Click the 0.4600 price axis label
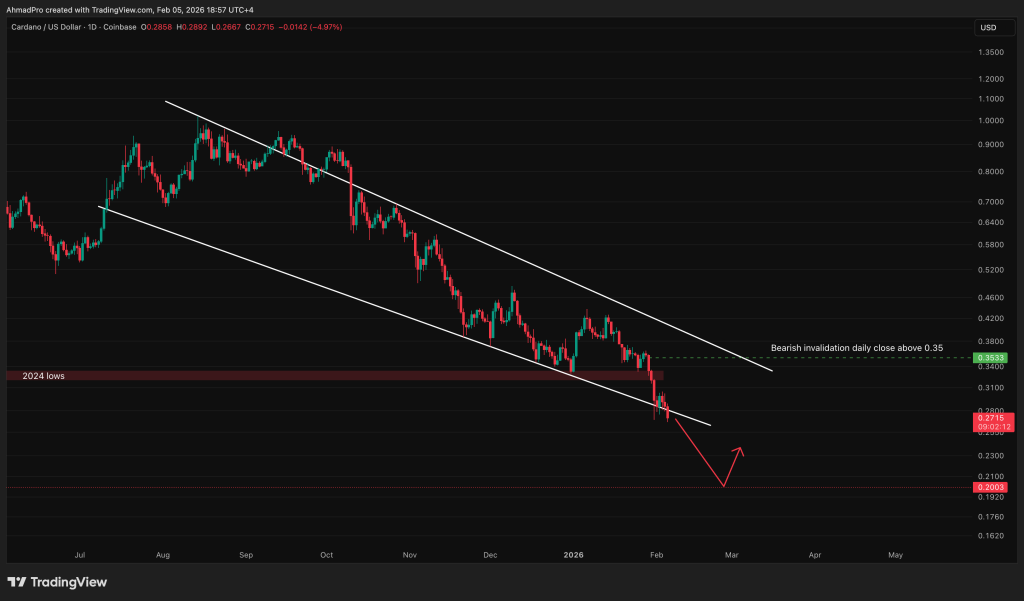This screenshot has width=1024, height=601. point(991,298)
